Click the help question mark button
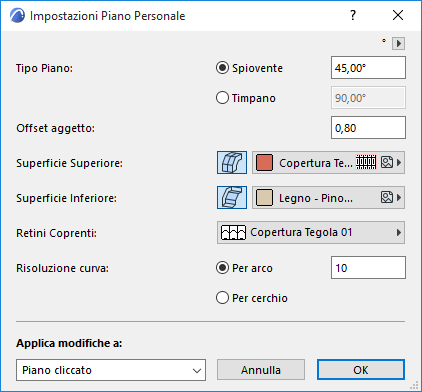This screenshot has height=392, width=422. coord(353,15)
